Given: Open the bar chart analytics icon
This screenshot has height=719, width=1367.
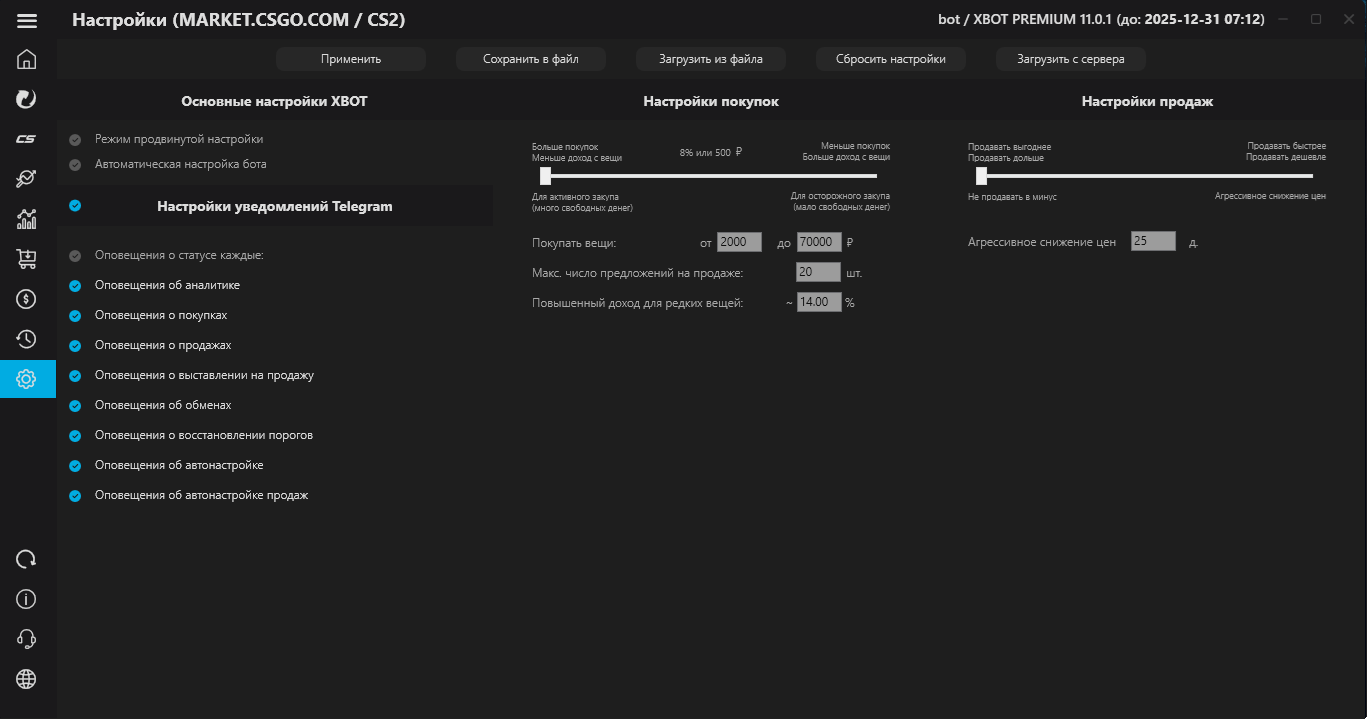Looking at the screenshot, I should pos(27,219).
